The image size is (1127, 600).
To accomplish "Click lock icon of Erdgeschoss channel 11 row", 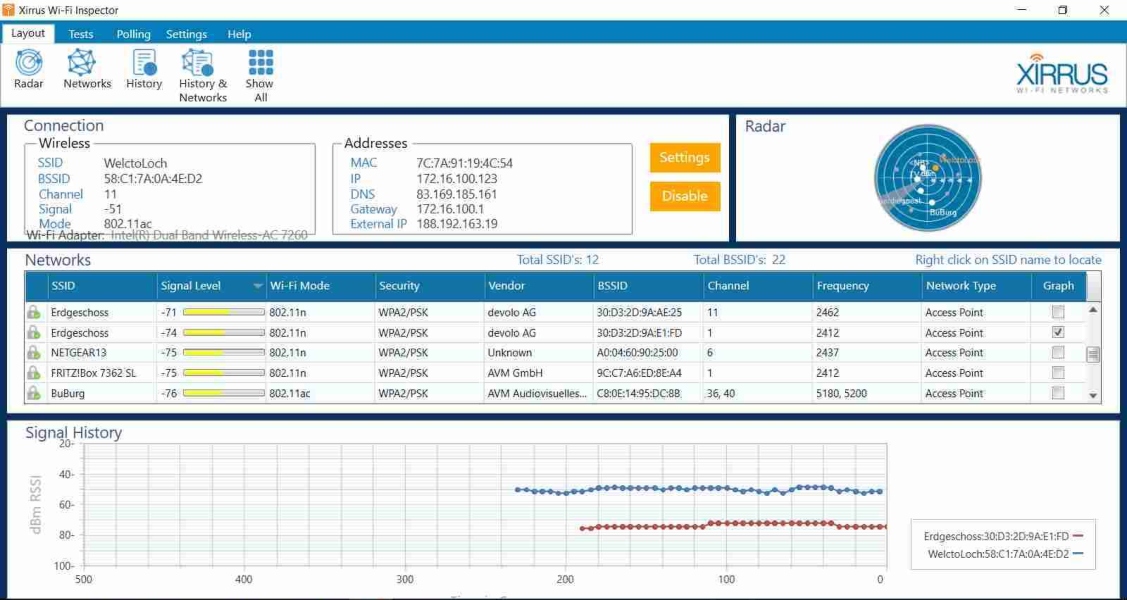I will tap(33, 313).
